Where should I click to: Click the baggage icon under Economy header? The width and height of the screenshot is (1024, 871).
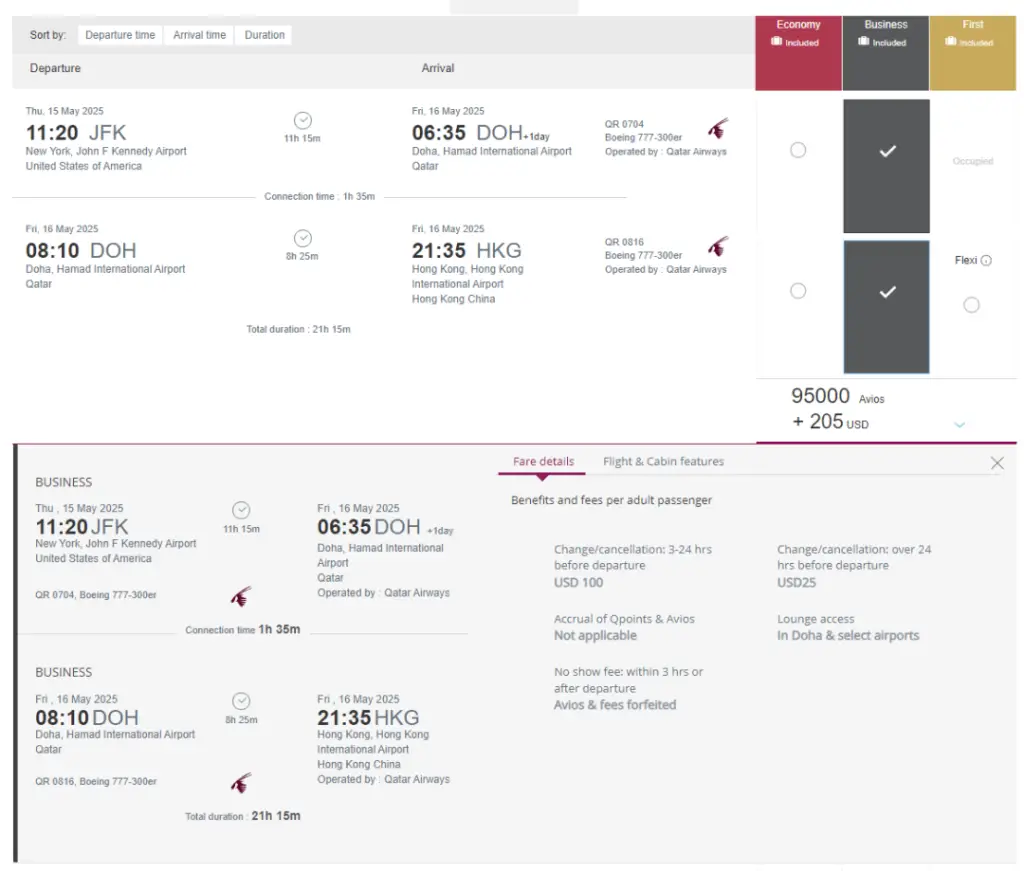pos(776,42)
